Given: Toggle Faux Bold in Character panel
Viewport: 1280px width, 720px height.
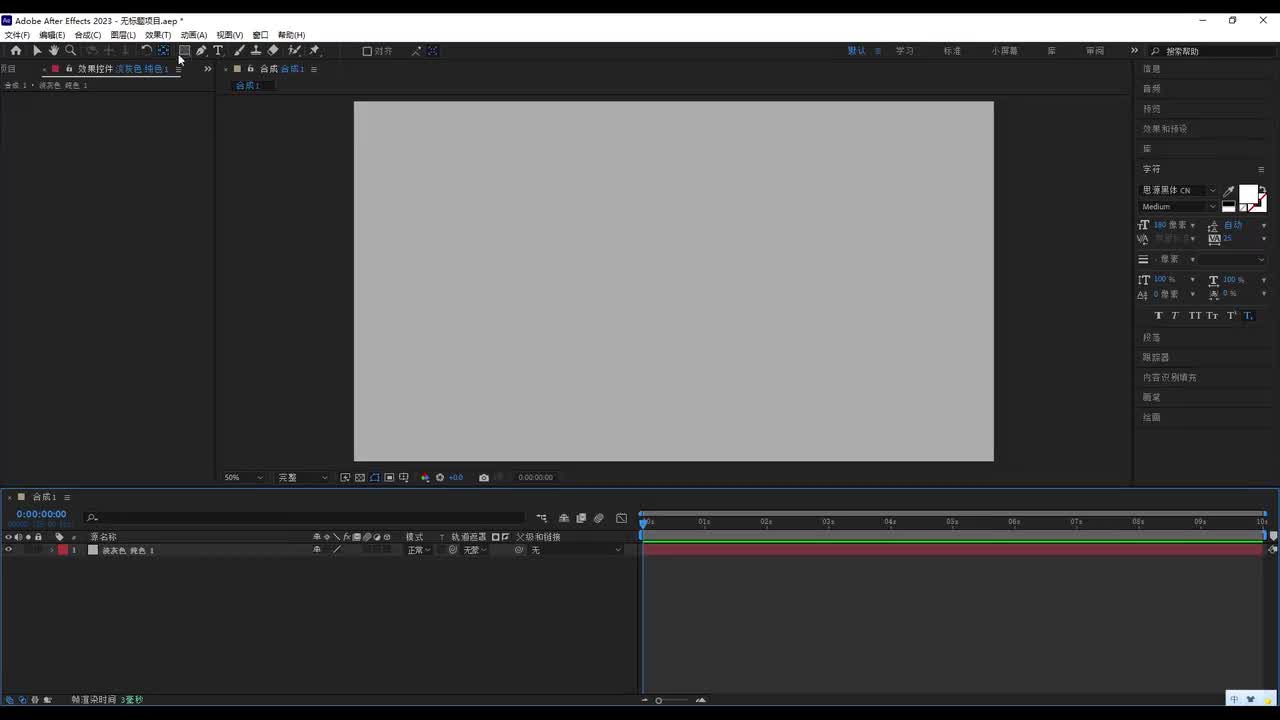Looking at the screenshot, I should [1159, 316].
